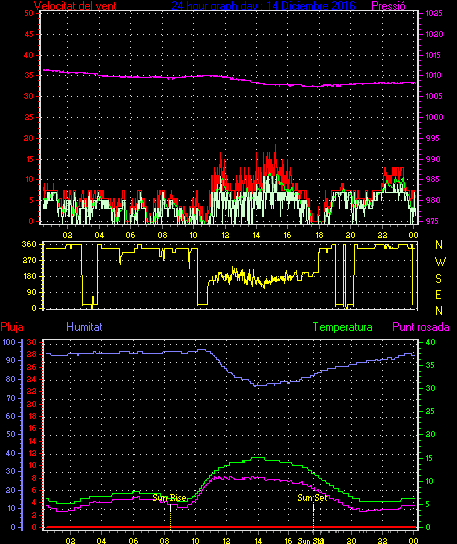Click the 40 temperature axis value
Image resolution: width=457 pixels, height=544 pixels.
[x=430, y=342]
